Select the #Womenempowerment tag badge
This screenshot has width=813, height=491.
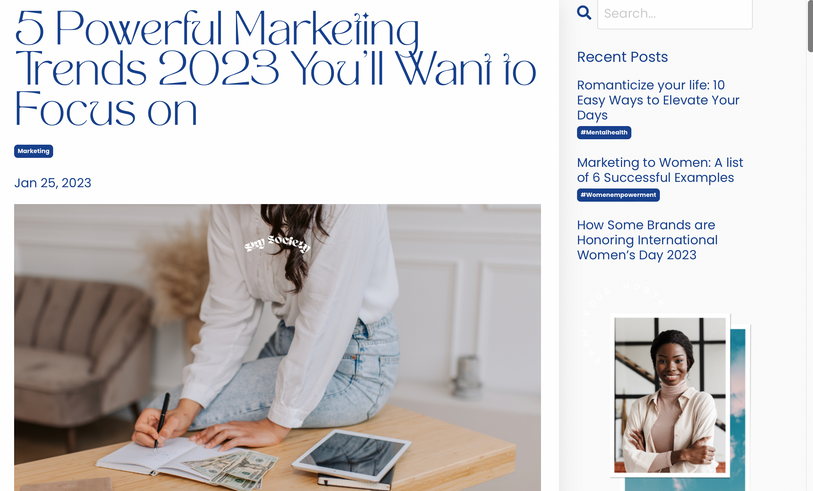tap(618, 195)
